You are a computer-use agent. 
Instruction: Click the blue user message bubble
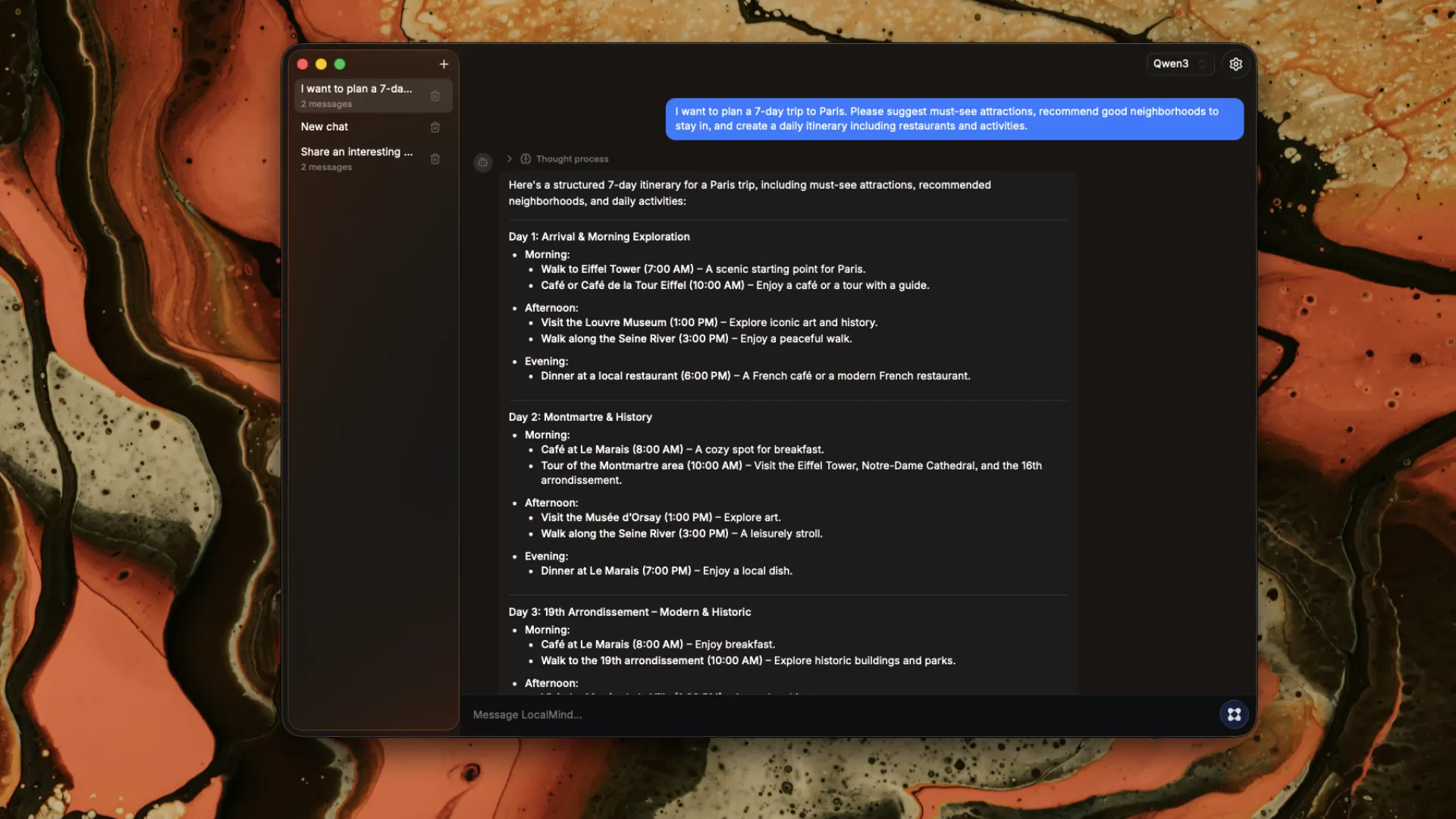click(x=954, y=119)
